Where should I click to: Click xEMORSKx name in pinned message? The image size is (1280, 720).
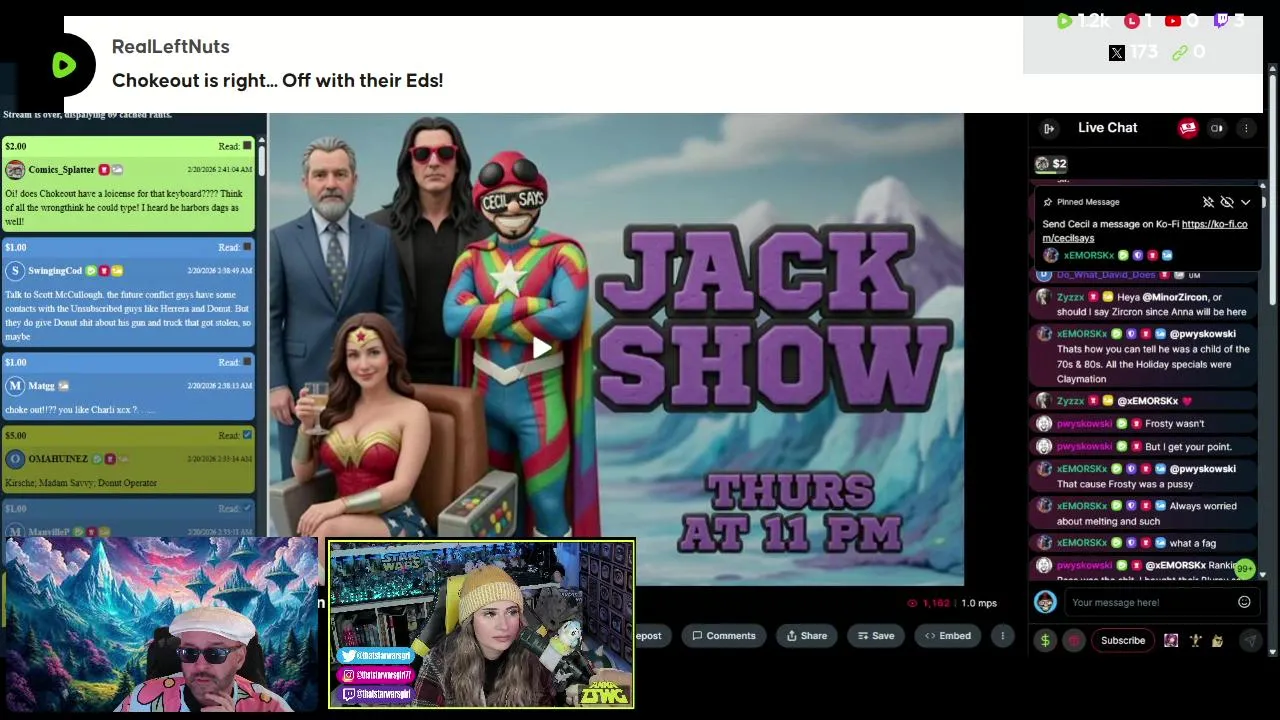(x=1089, y=255)
